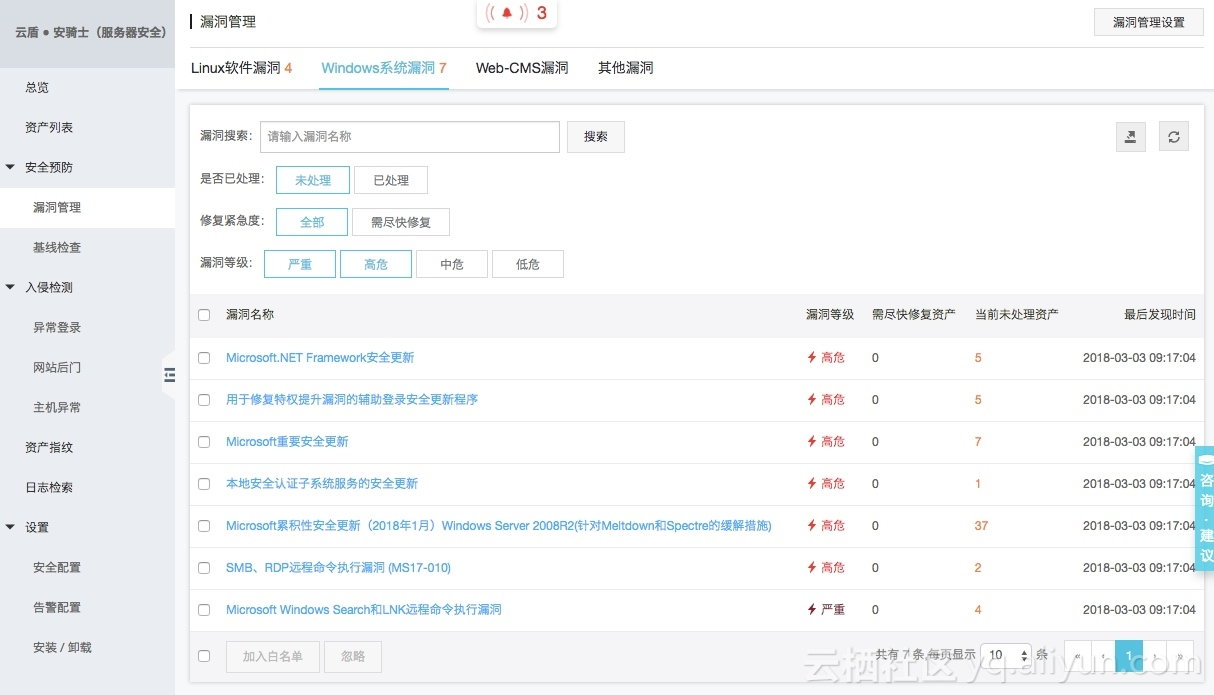The image size is (1214, 695).
Task: Open 漏洞管理 in the sidebar
Action: (57, 207)
